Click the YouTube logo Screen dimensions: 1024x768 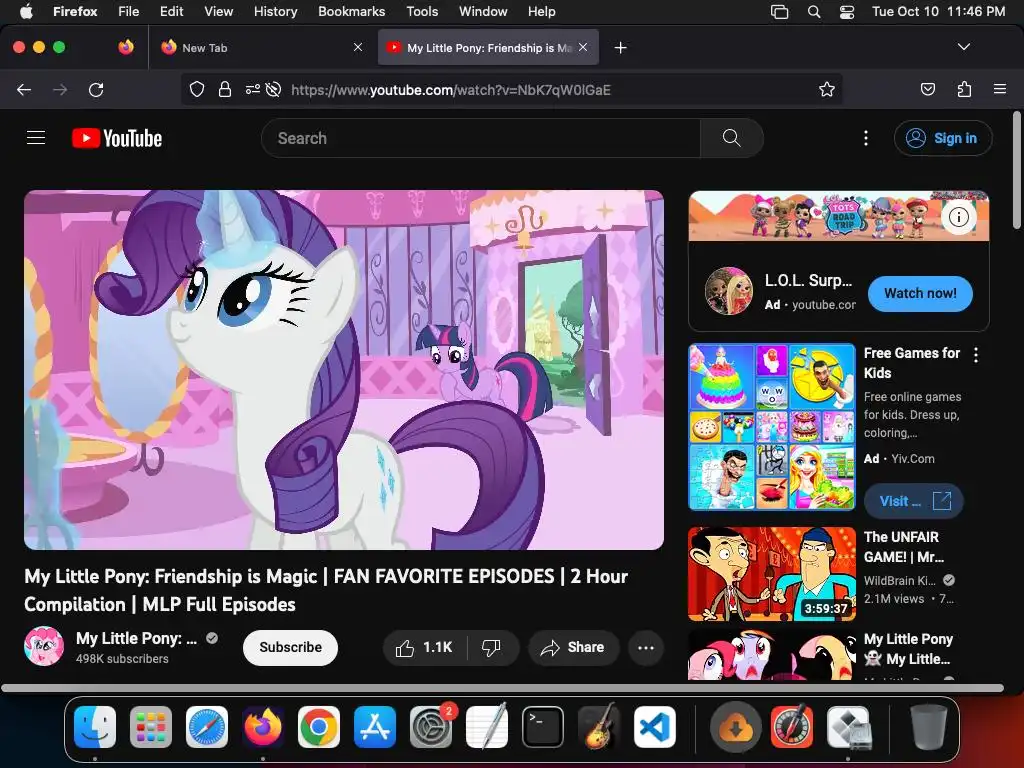point(117,138)
